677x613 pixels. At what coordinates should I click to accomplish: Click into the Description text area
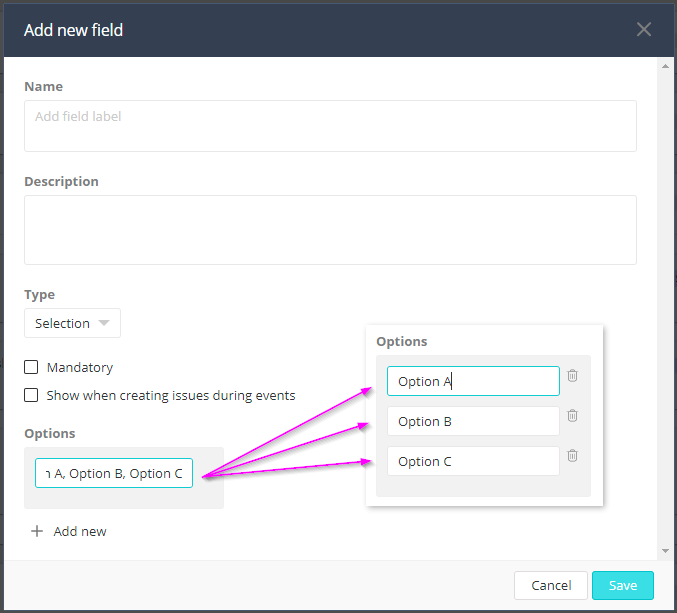330,229
